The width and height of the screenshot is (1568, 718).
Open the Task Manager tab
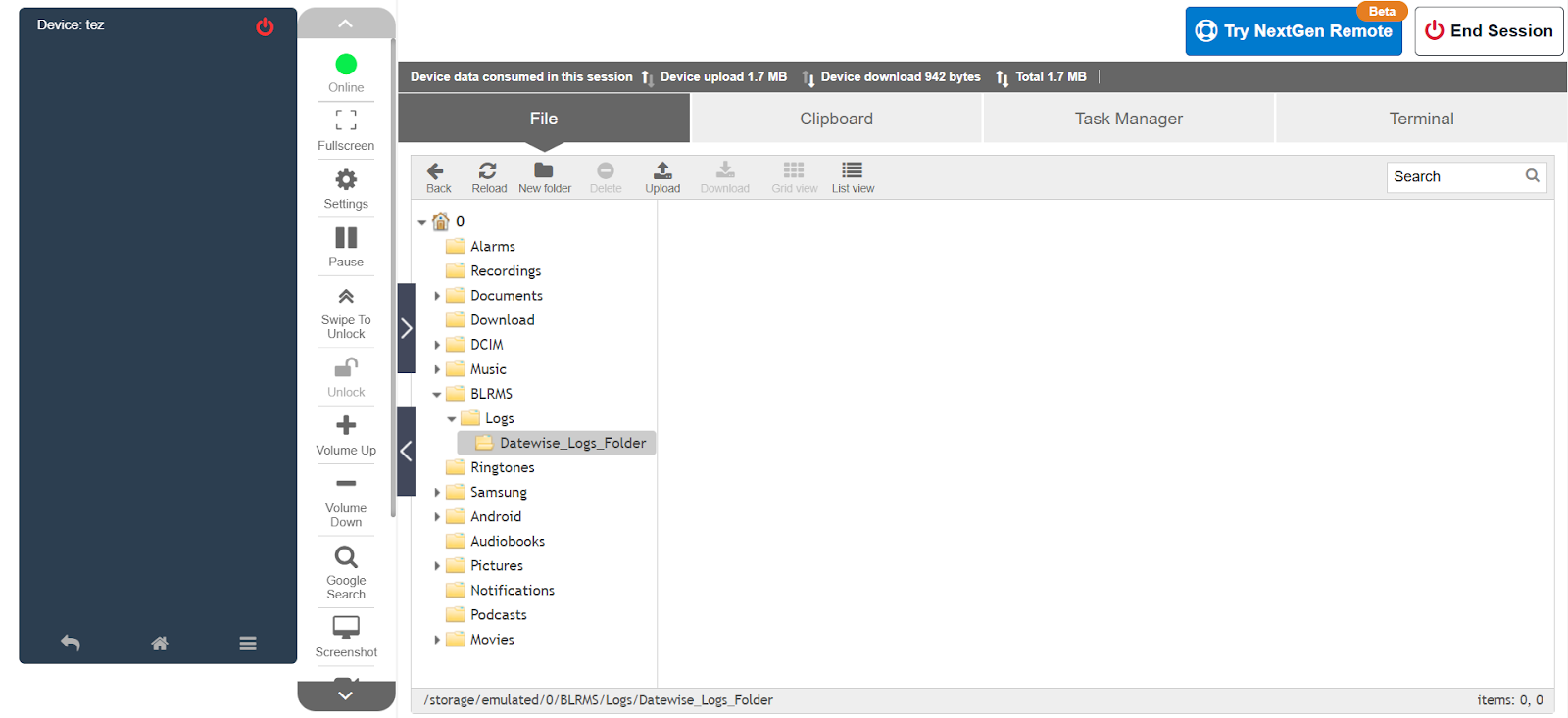pos(1128,119)
